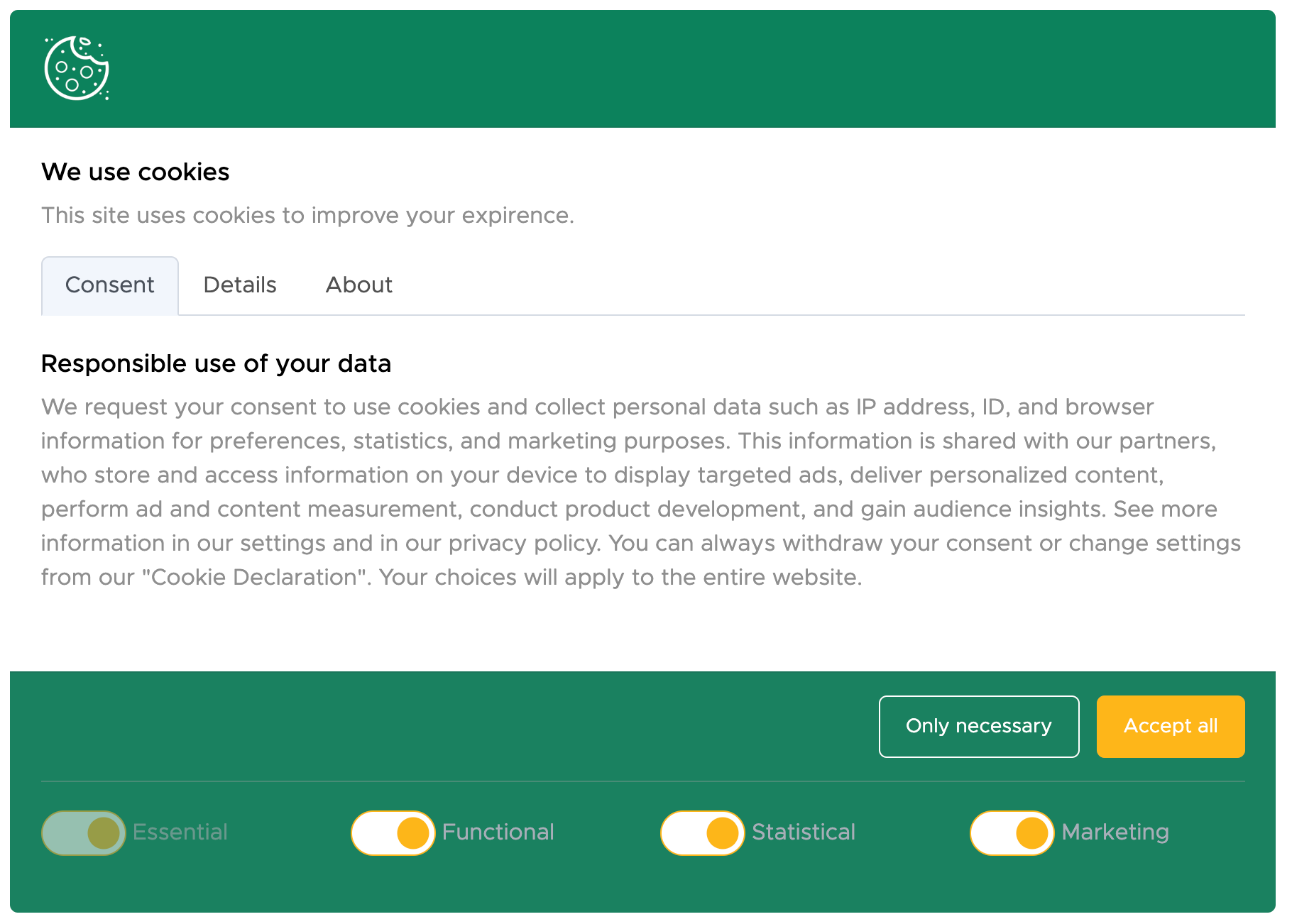The image size is (1292, 924).
Task: Click the empty green header banner area
Action: pyautogui.click(x=681, y=68)
